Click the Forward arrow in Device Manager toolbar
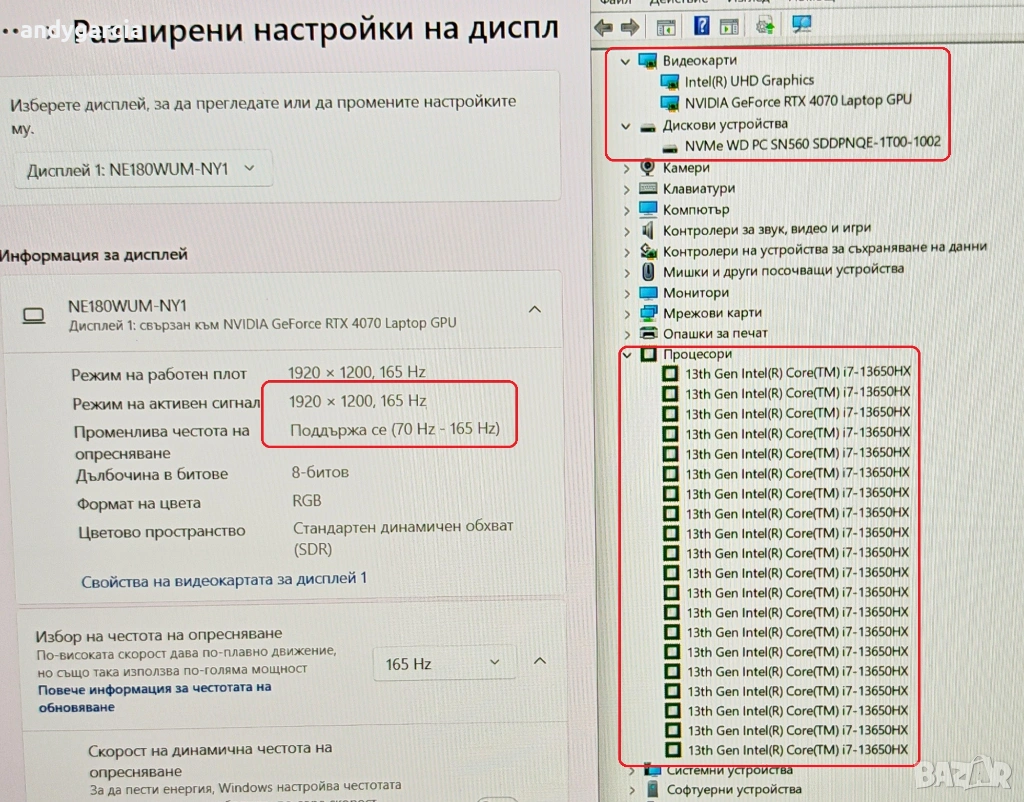The width and height of the screenshot is (1024, 802). pos(629,26)
